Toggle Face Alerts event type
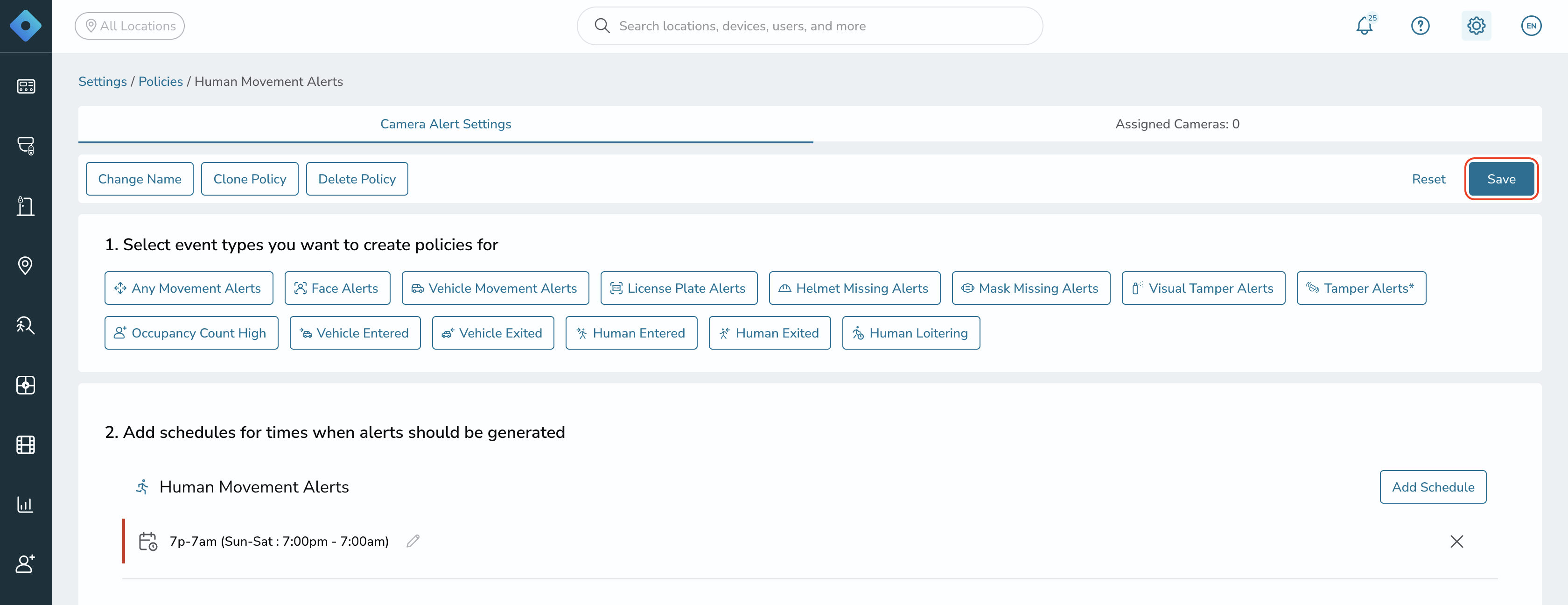1568x605 pixels. [x=337, y=288]
